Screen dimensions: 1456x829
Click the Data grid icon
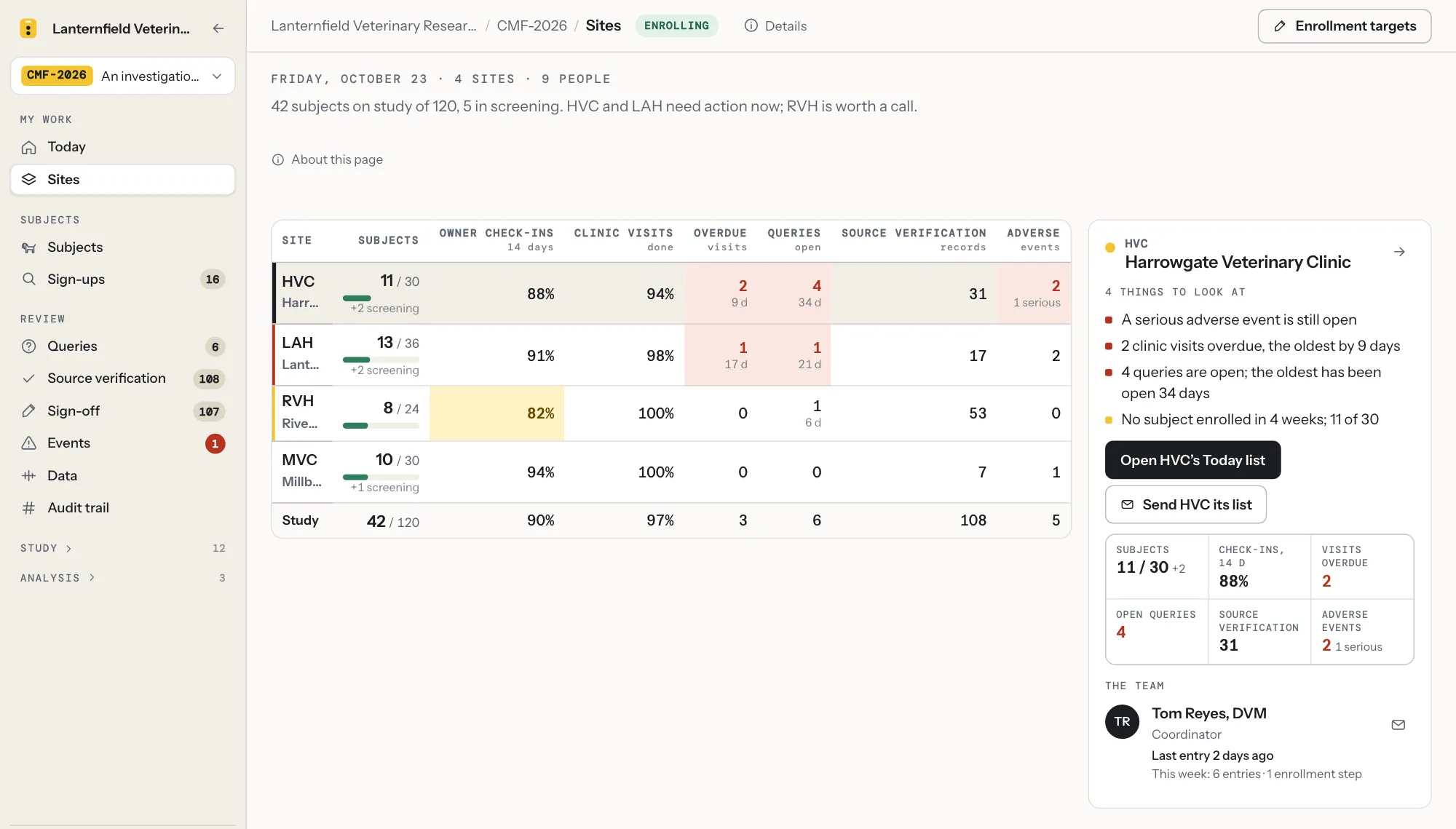29,476
